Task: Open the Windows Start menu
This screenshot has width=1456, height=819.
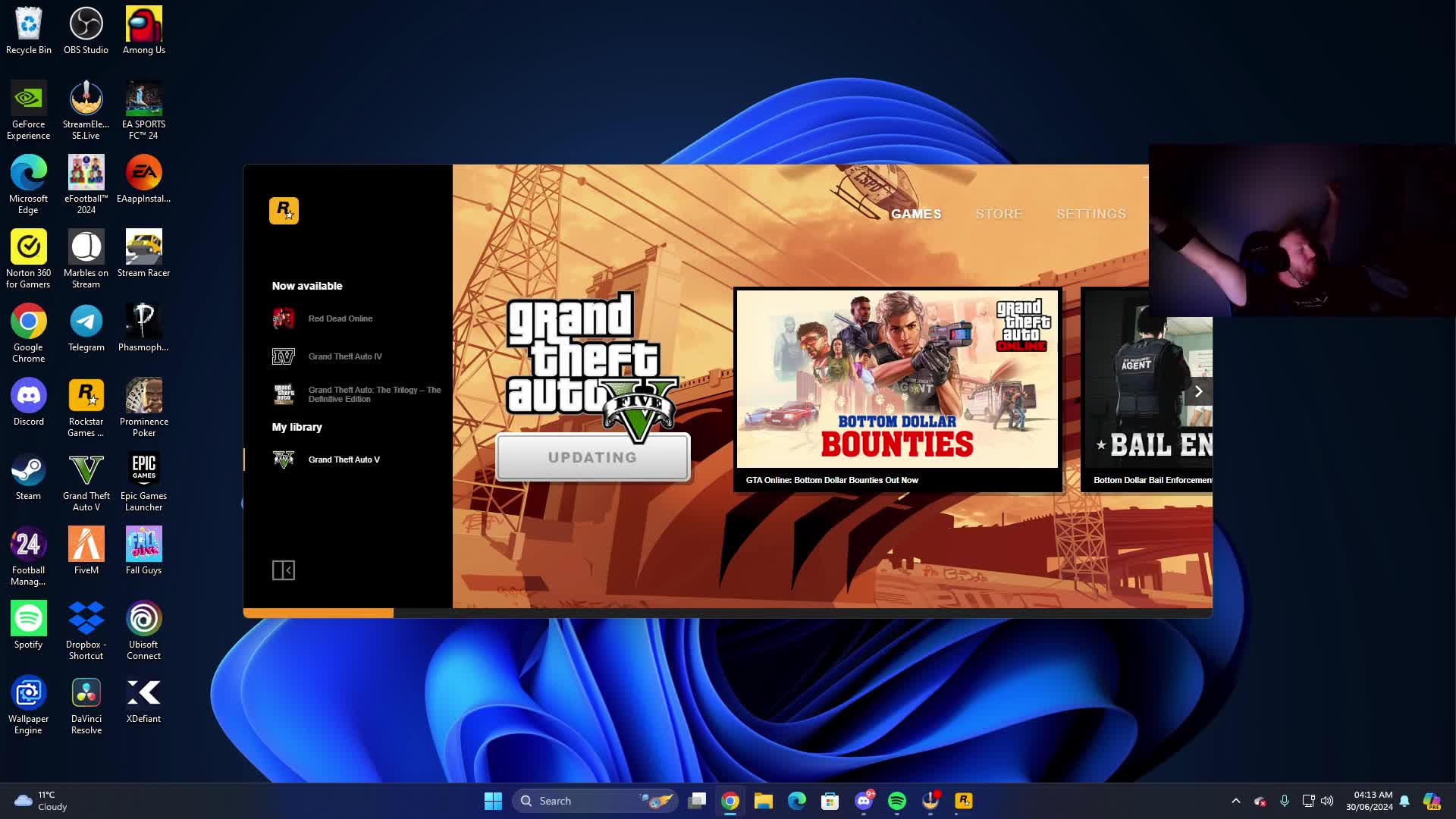Action: click(493, 801)
